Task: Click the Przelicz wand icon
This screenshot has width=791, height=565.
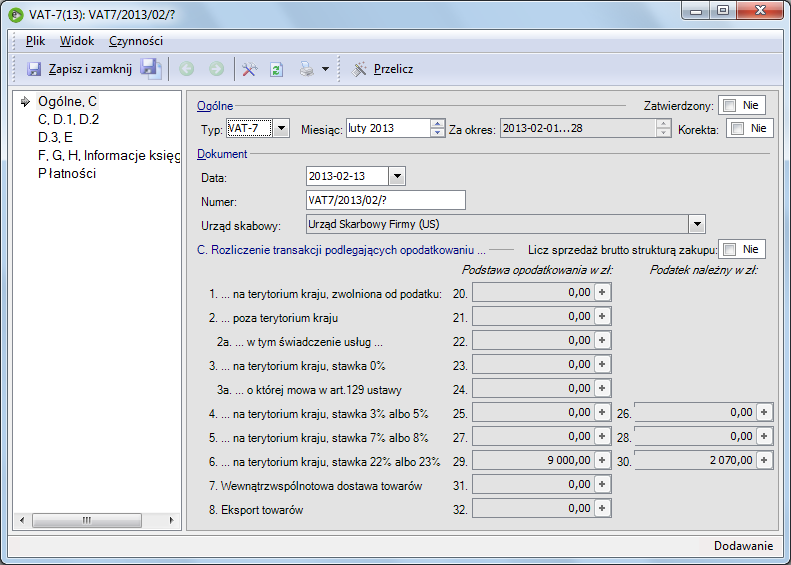Action: tap(359, 69)
